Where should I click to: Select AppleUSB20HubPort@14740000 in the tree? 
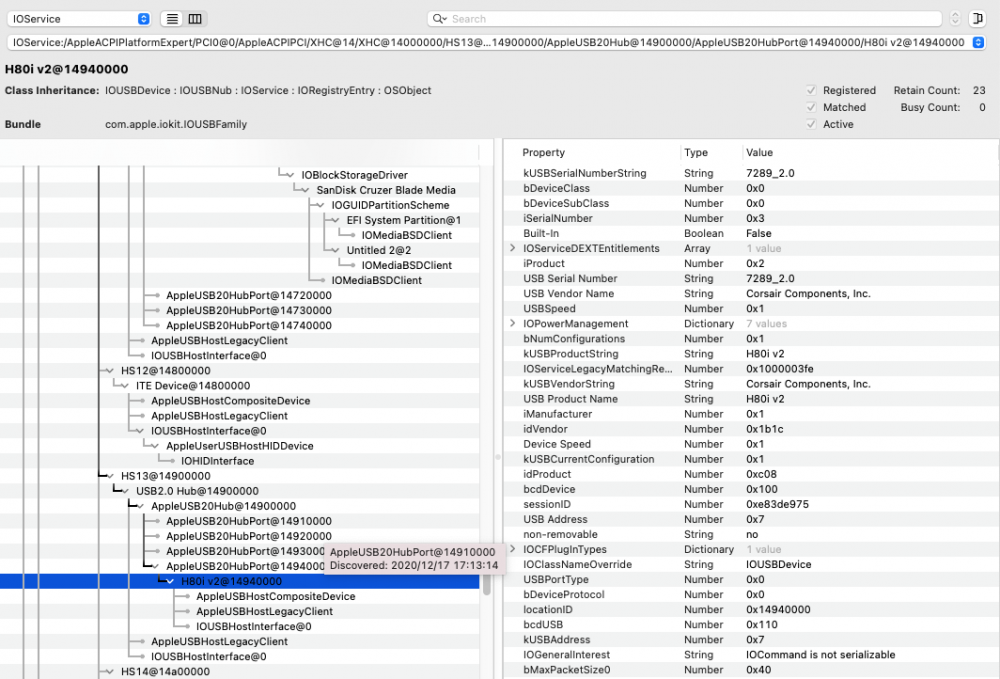[249, 325]
